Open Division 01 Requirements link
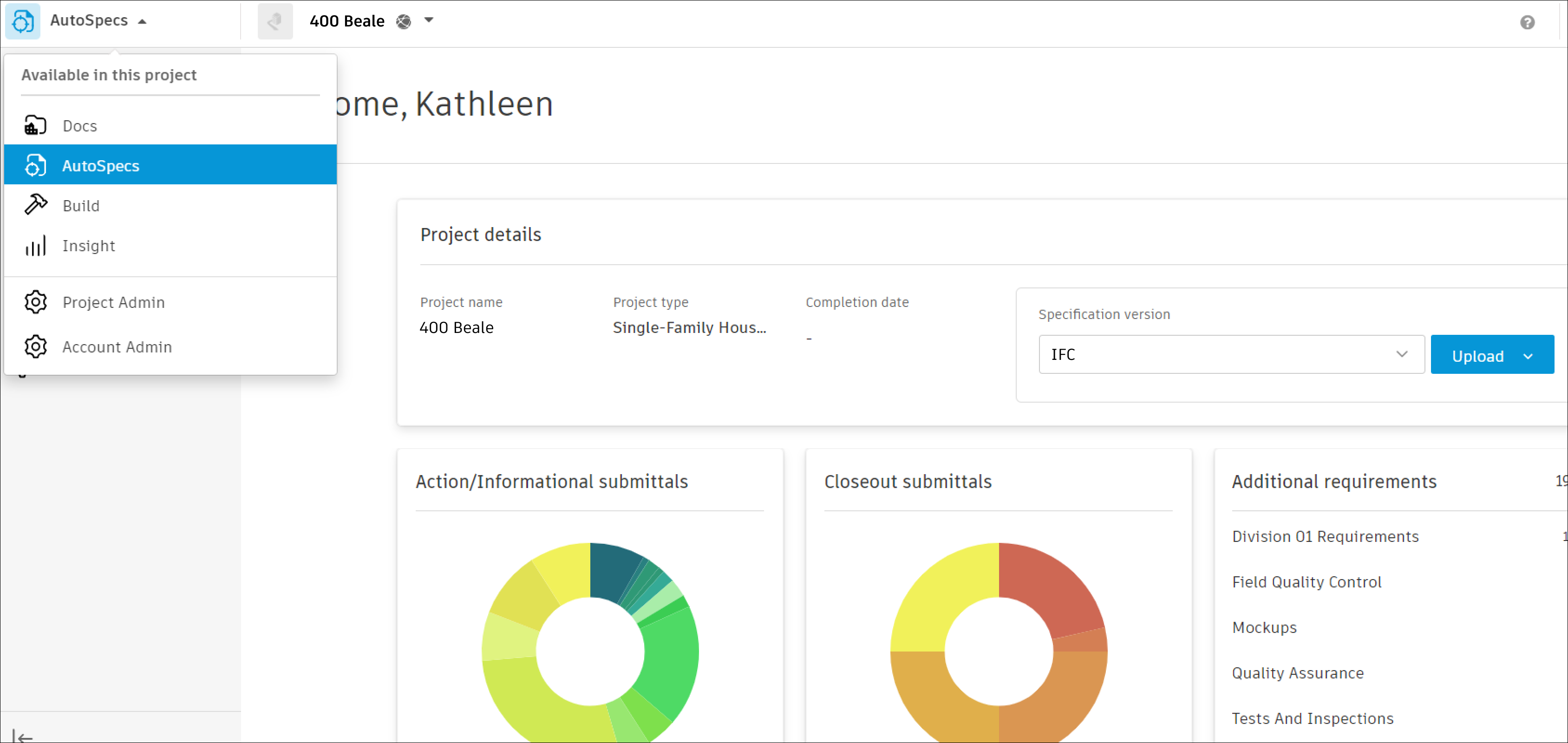1568x743 pixels. point(1325,536)
